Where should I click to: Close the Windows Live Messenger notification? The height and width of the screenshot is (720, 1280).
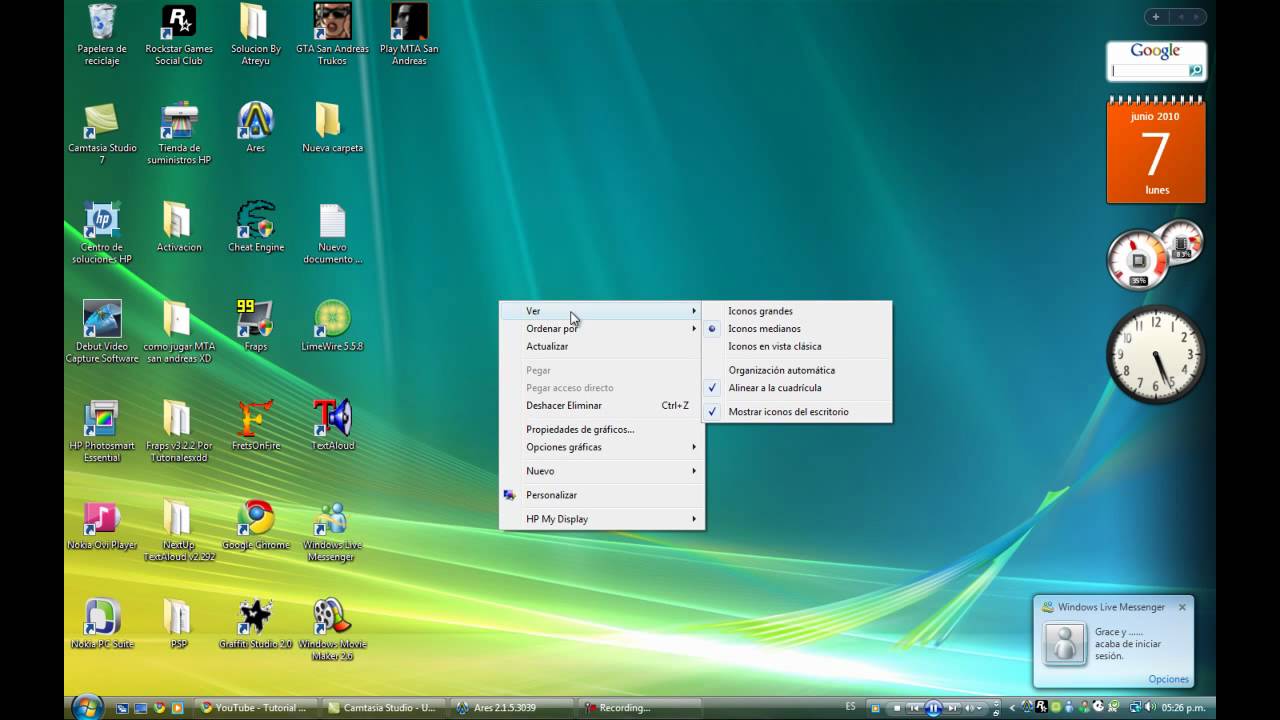coord(1182,607)
